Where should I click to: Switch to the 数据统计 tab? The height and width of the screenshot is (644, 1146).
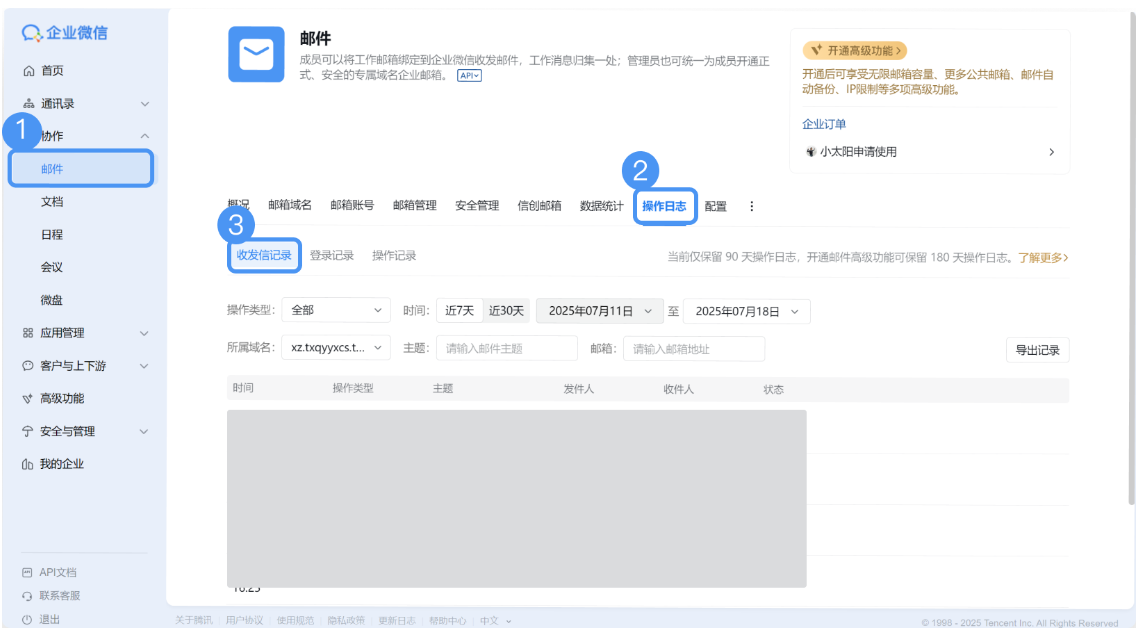pos(602,206)
